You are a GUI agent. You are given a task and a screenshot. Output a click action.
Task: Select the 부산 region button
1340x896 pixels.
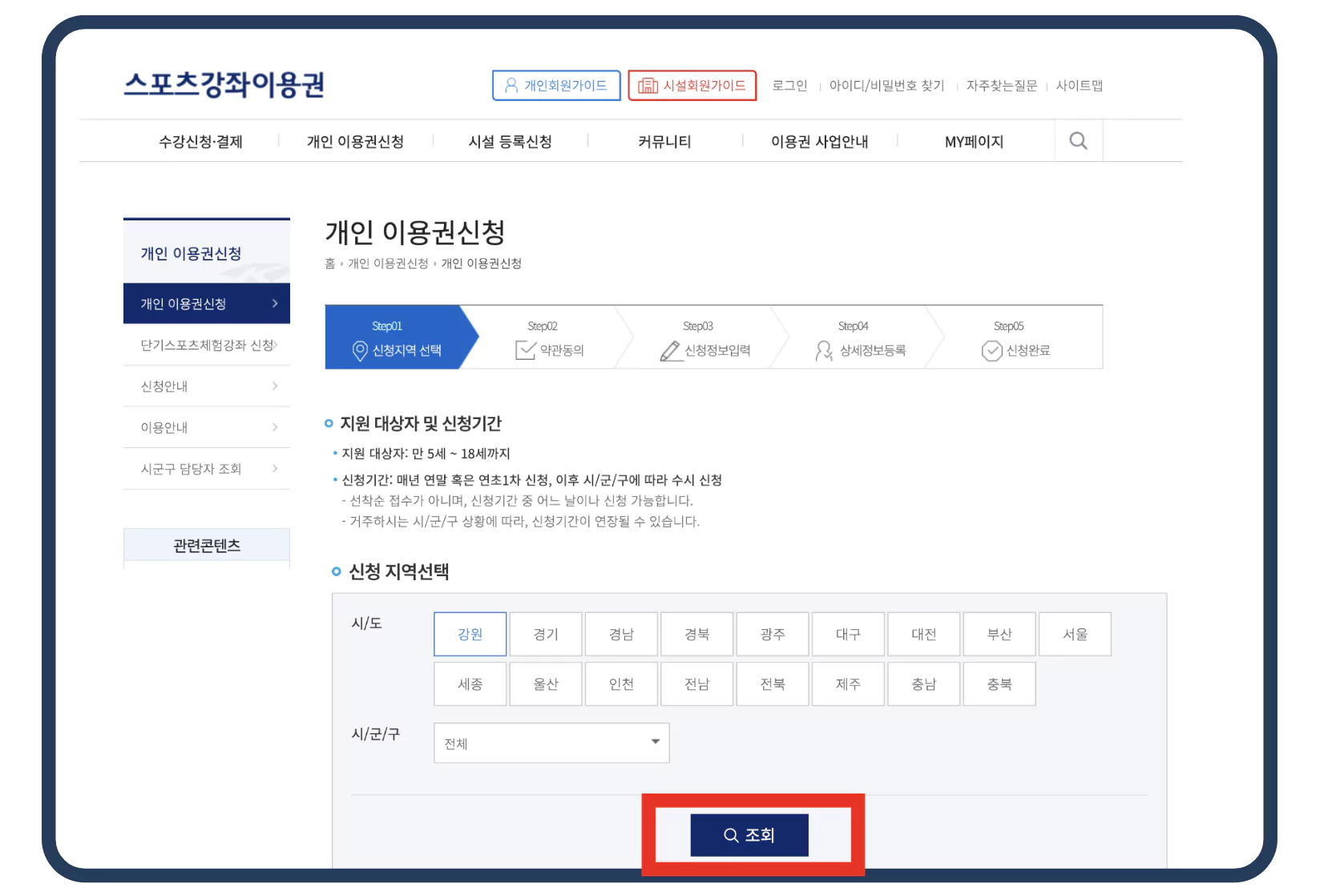(999, 634)
